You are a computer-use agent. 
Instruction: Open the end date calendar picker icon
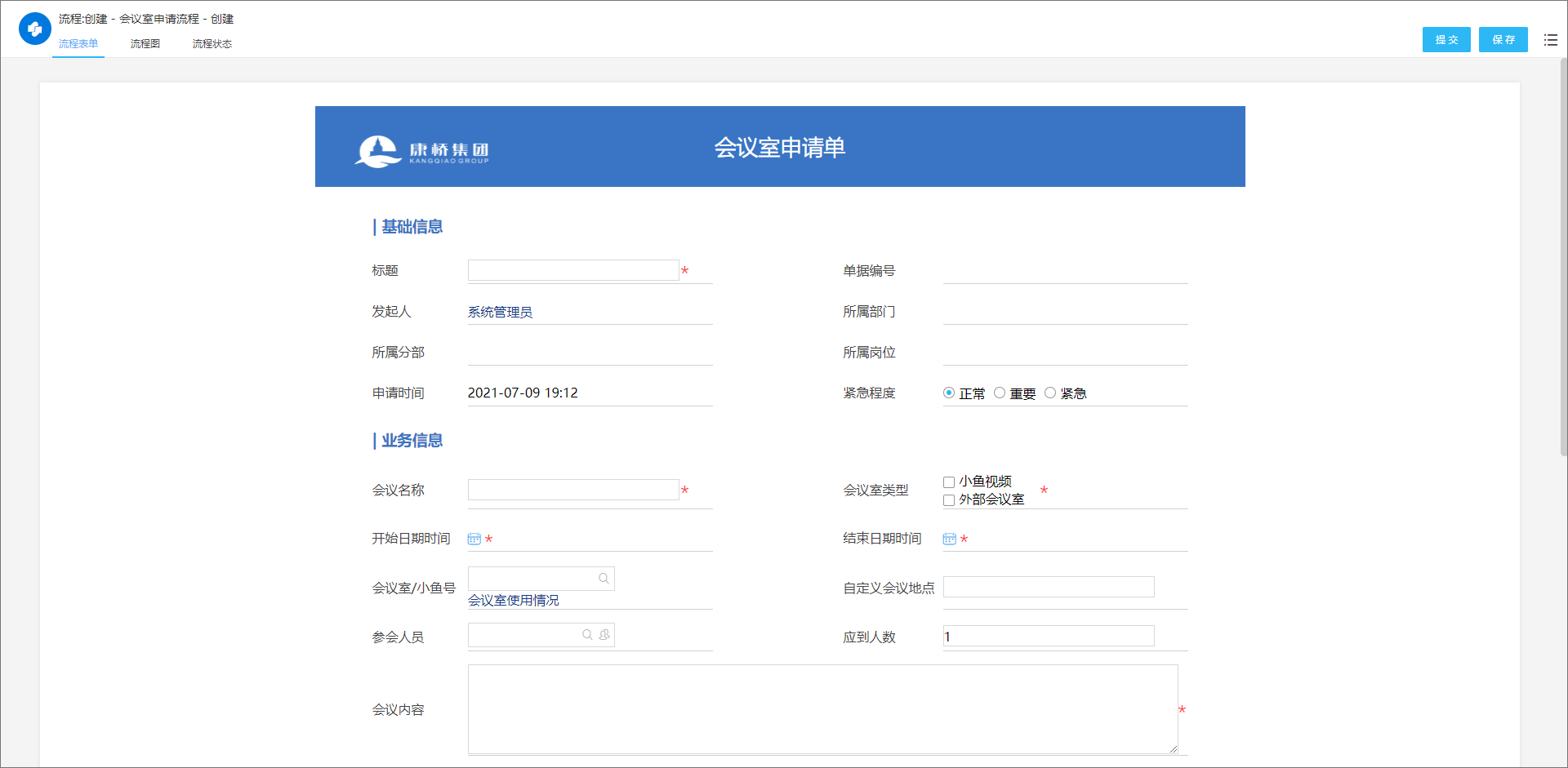click(949, 539)
